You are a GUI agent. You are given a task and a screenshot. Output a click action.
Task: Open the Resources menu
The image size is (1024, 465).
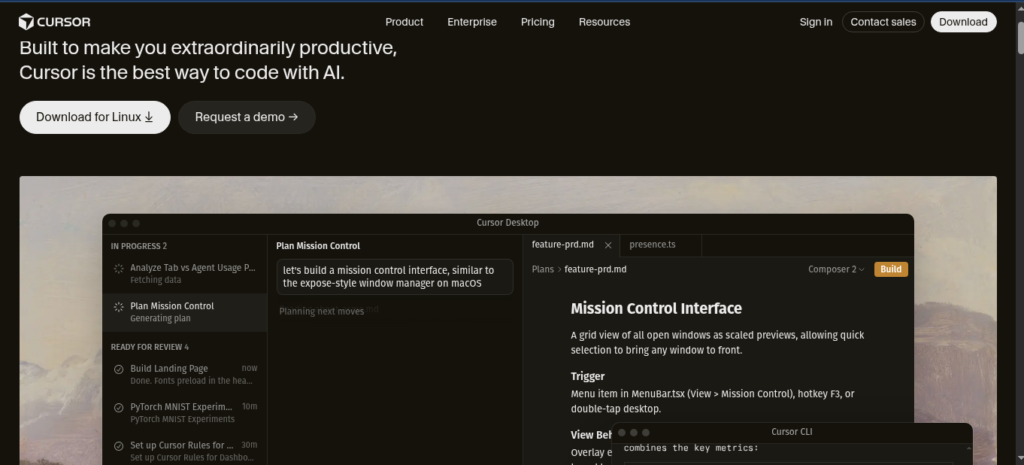coord(604,22)
